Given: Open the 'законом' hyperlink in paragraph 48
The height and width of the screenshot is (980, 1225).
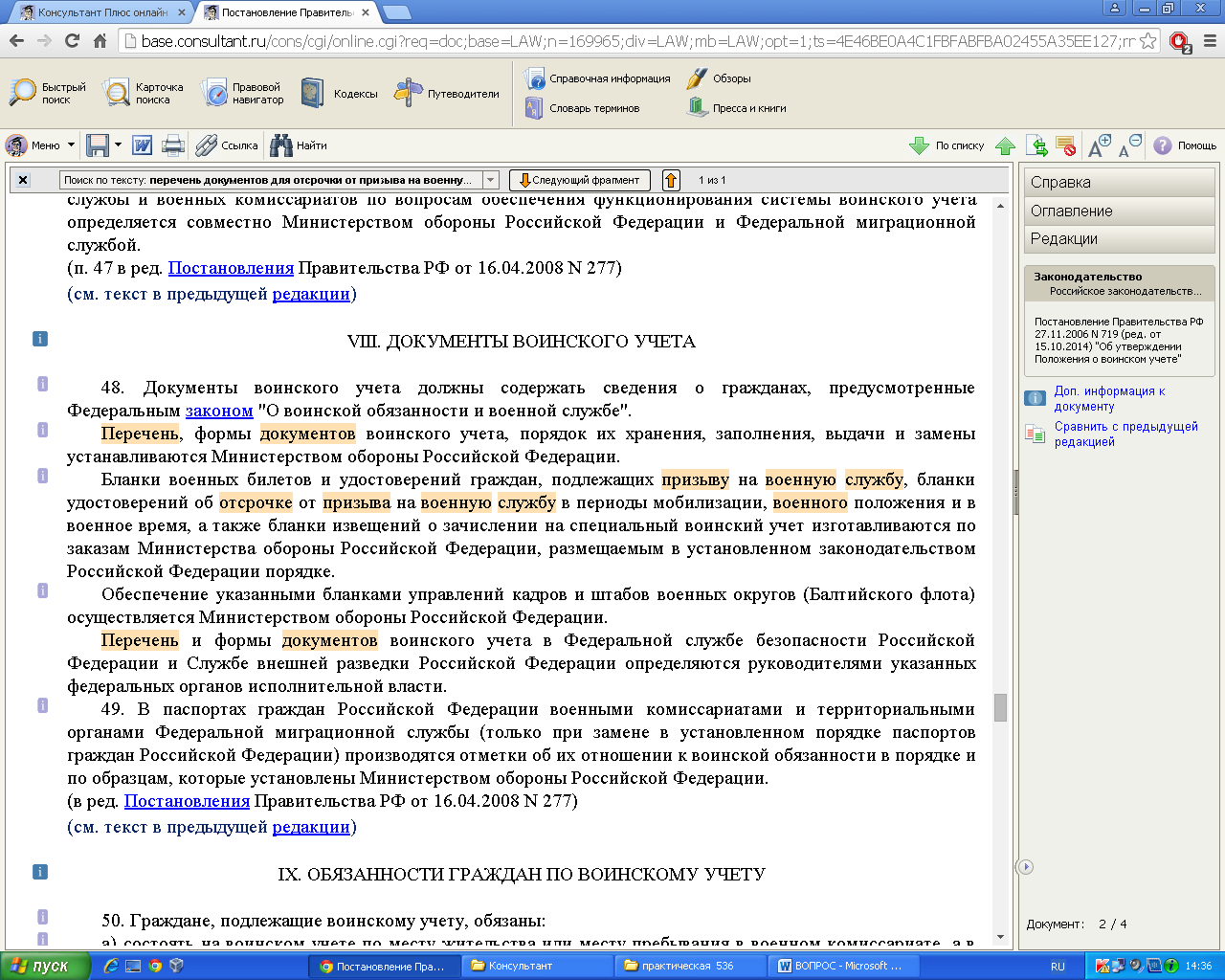Looking at the screenshot, I should click(219, 411).
